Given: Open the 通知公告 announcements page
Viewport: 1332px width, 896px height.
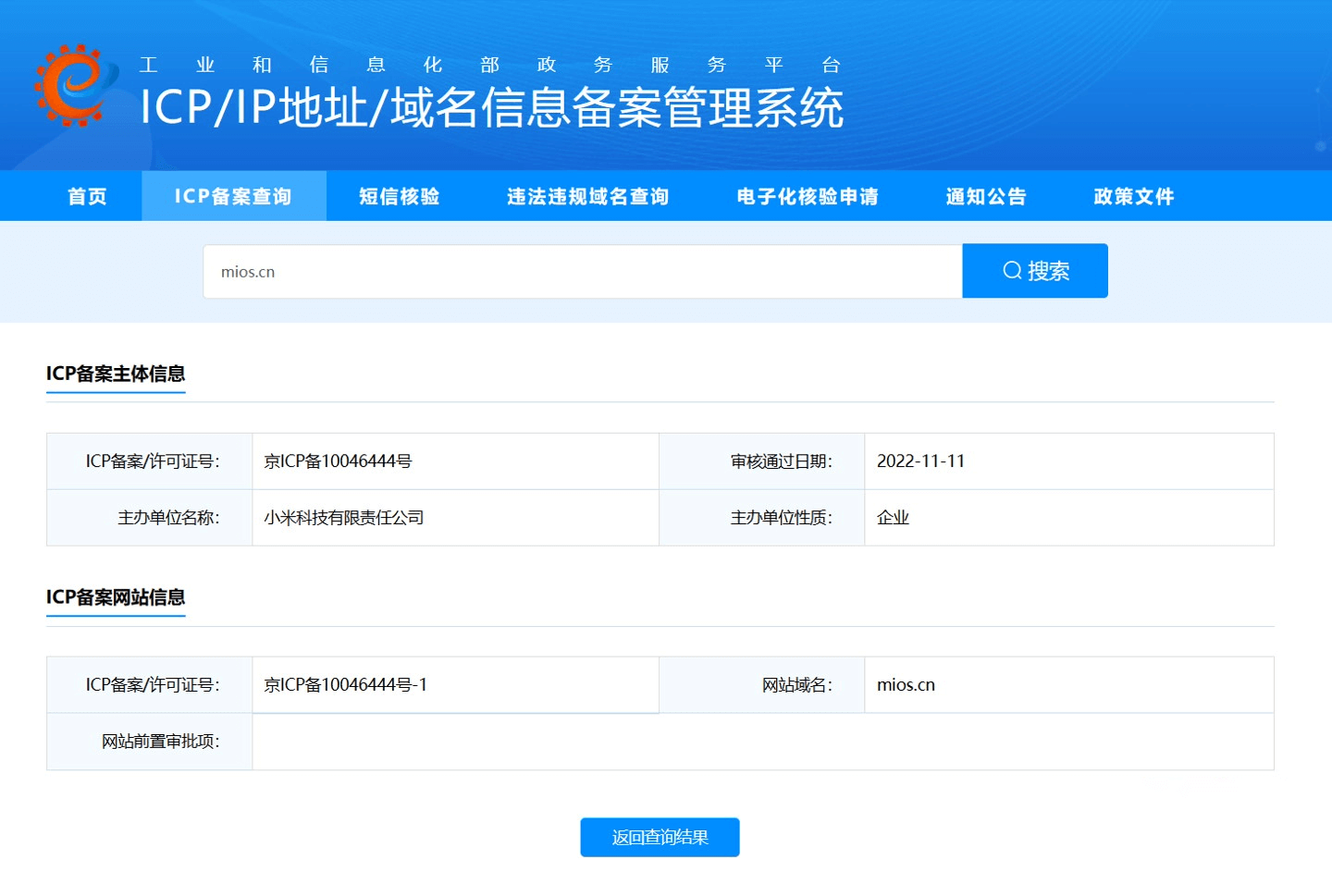Looking at the screenshot, I should tap(986, 195).
